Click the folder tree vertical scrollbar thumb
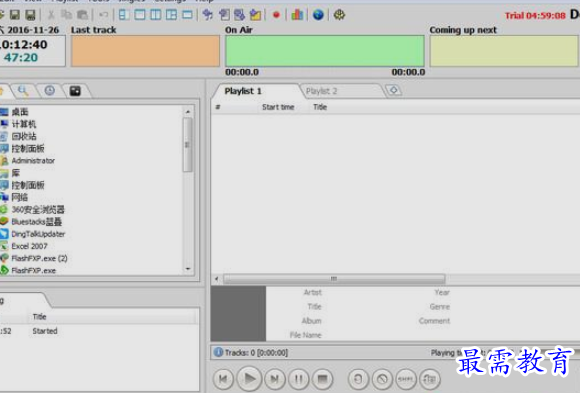Viewport: 580px width, 393px height. [188, 145]
